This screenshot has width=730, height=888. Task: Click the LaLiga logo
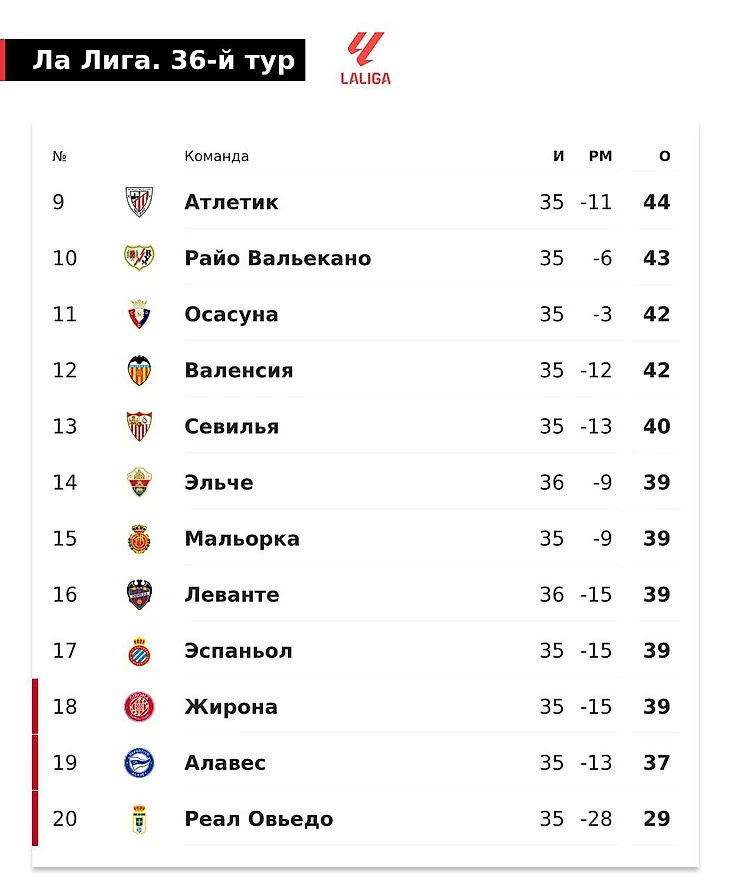pos(365,58)
